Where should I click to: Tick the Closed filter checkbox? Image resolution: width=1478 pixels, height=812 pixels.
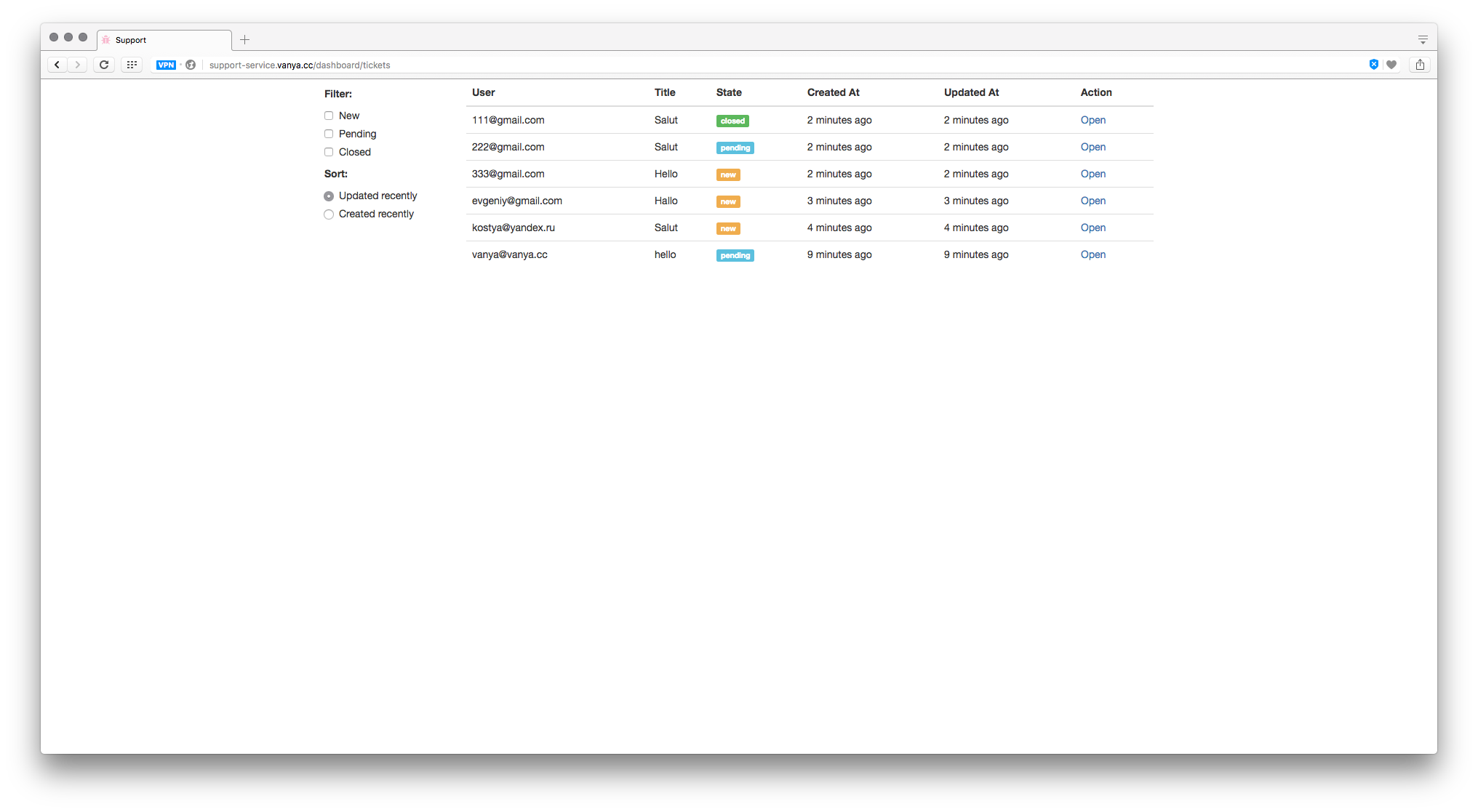point(329,152)
